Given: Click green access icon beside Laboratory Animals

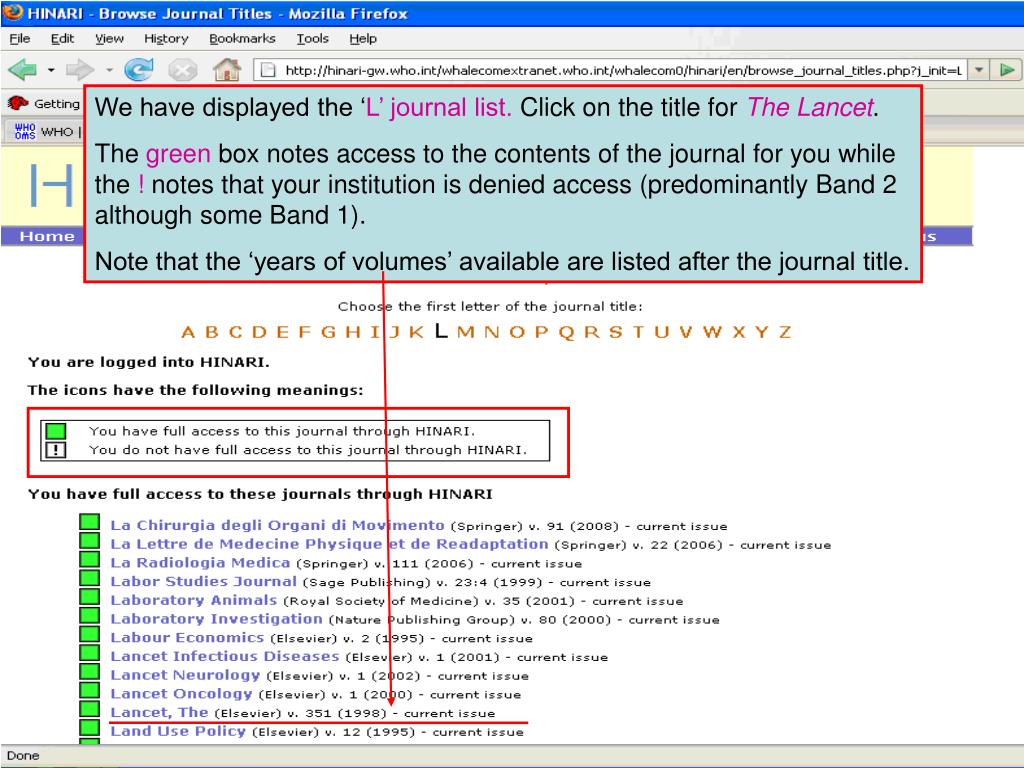Looking at the screenshot, I should 89,597.
